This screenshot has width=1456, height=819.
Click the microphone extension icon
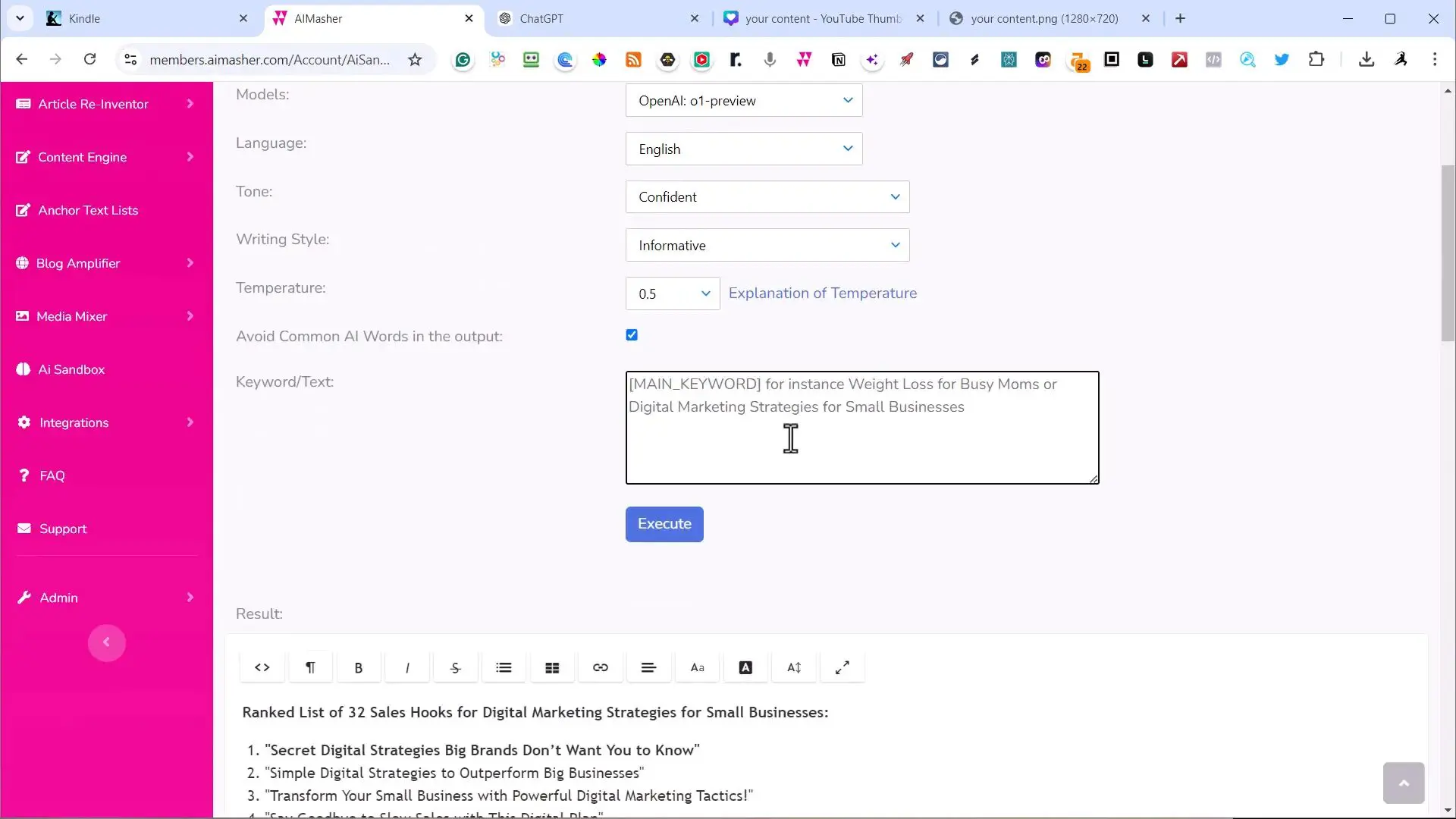pos(770,60)
